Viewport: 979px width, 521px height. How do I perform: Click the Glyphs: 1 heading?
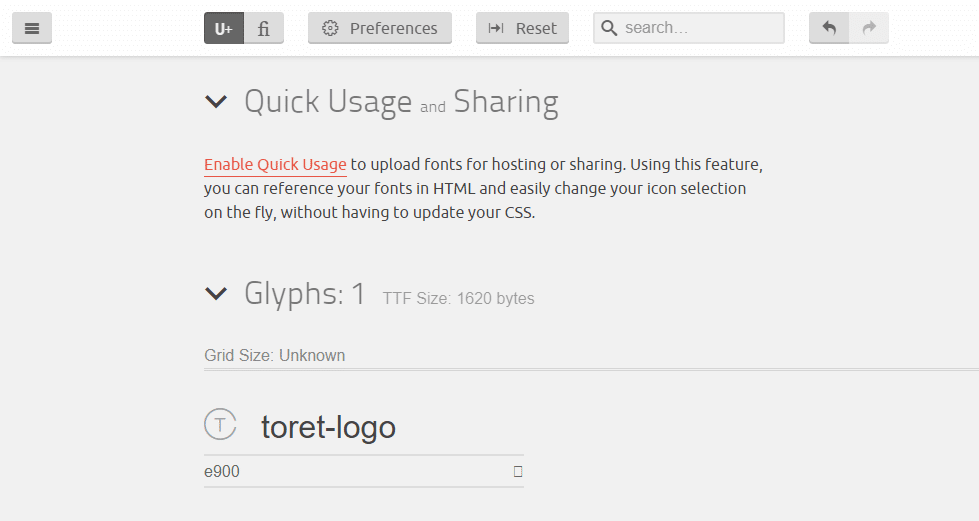(305, 293)
